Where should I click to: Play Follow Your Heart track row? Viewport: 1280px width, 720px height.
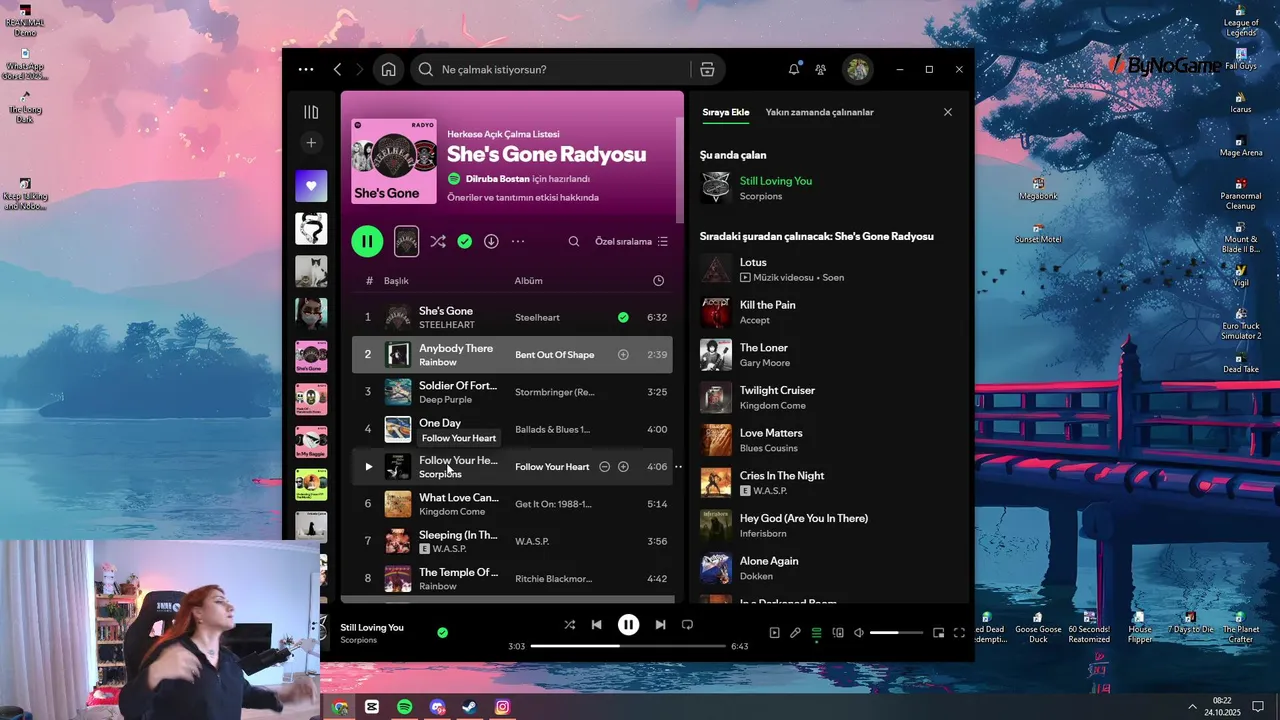point(368,467)
